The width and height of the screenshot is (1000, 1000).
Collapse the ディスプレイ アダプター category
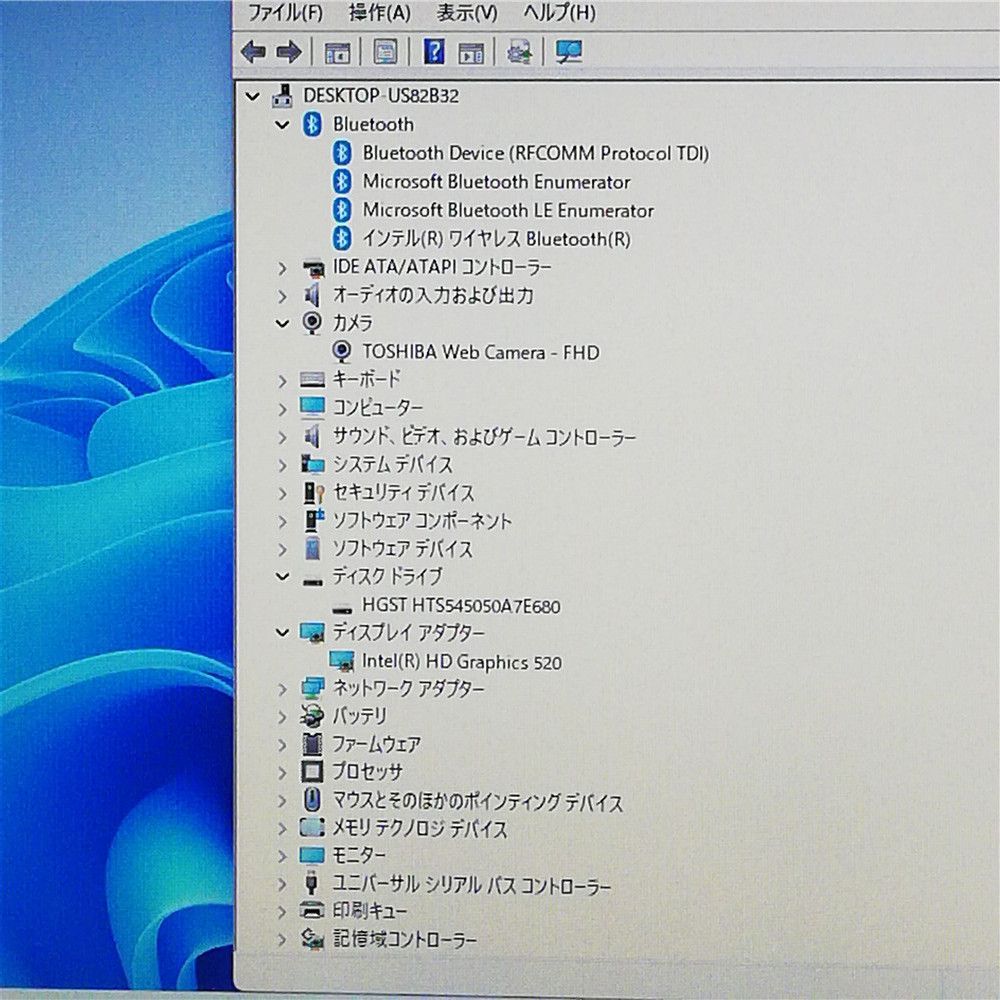[x=282, y=633]
